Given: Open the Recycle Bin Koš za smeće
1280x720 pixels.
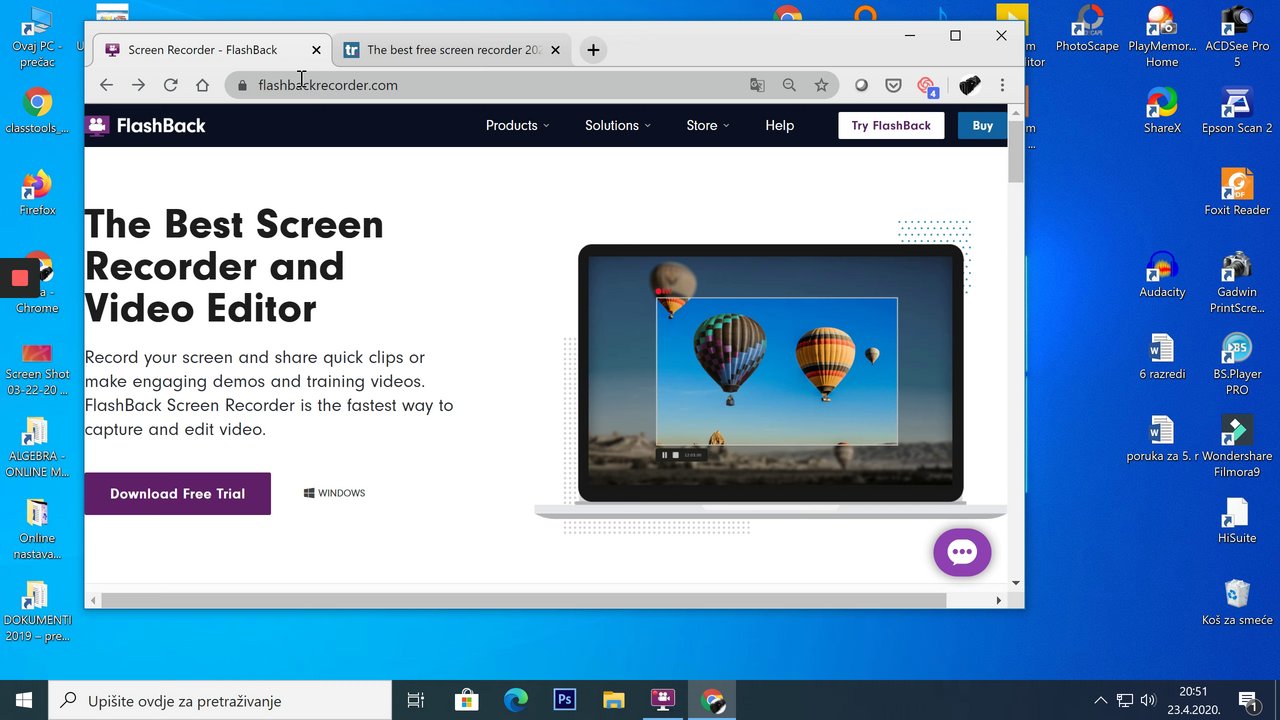Looking at the screenshot, I should coord(1237,602).
